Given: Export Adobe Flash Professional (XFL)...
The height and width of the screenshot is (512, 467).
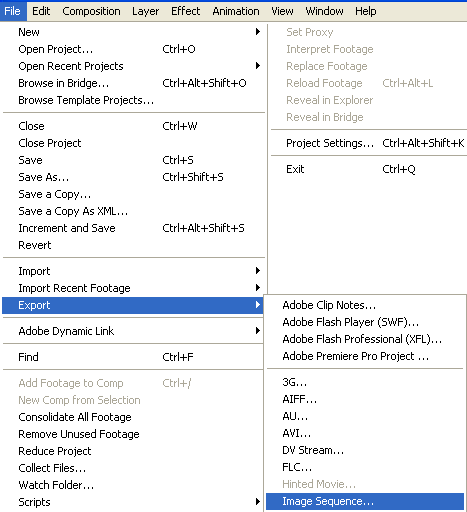Looking at the screenshot, I should click(x=365, y=339).
